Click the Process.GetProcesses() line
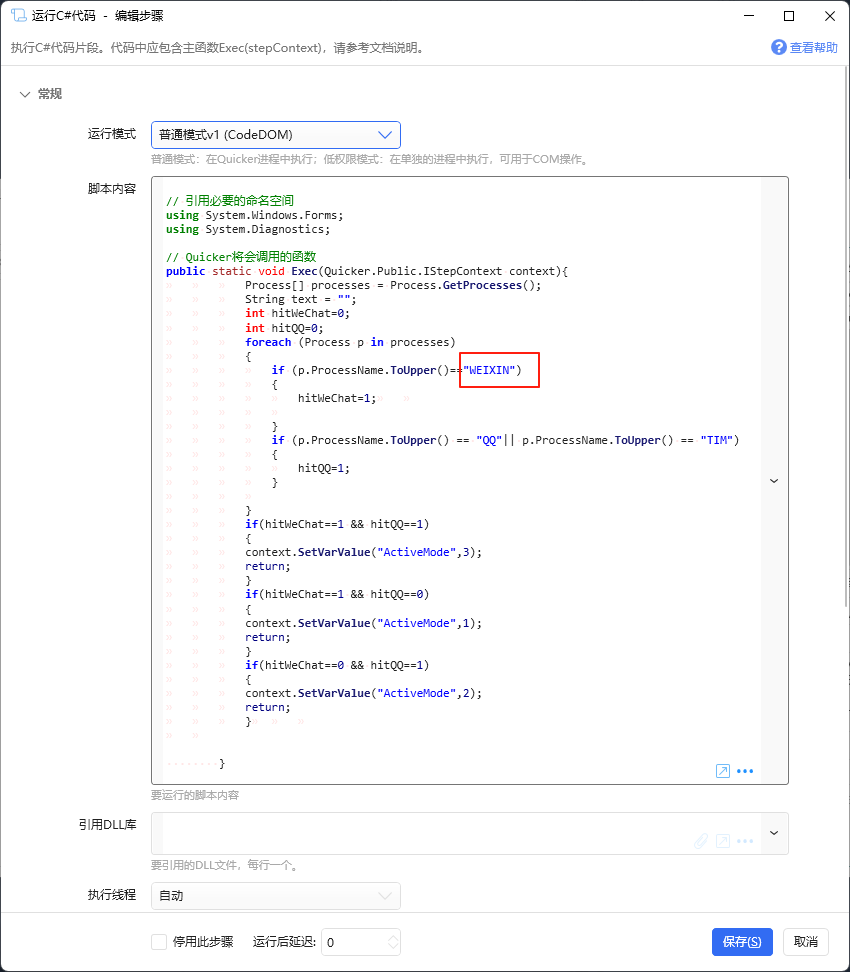850x972 pixels. (393, 285)
